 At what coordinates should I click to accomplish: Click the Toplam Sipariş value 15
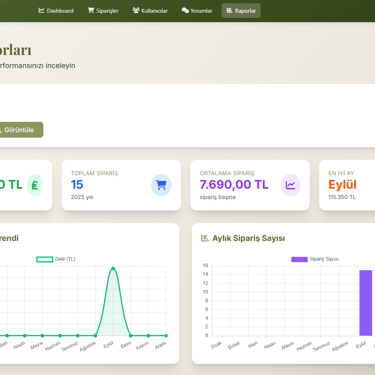(77, 185)
